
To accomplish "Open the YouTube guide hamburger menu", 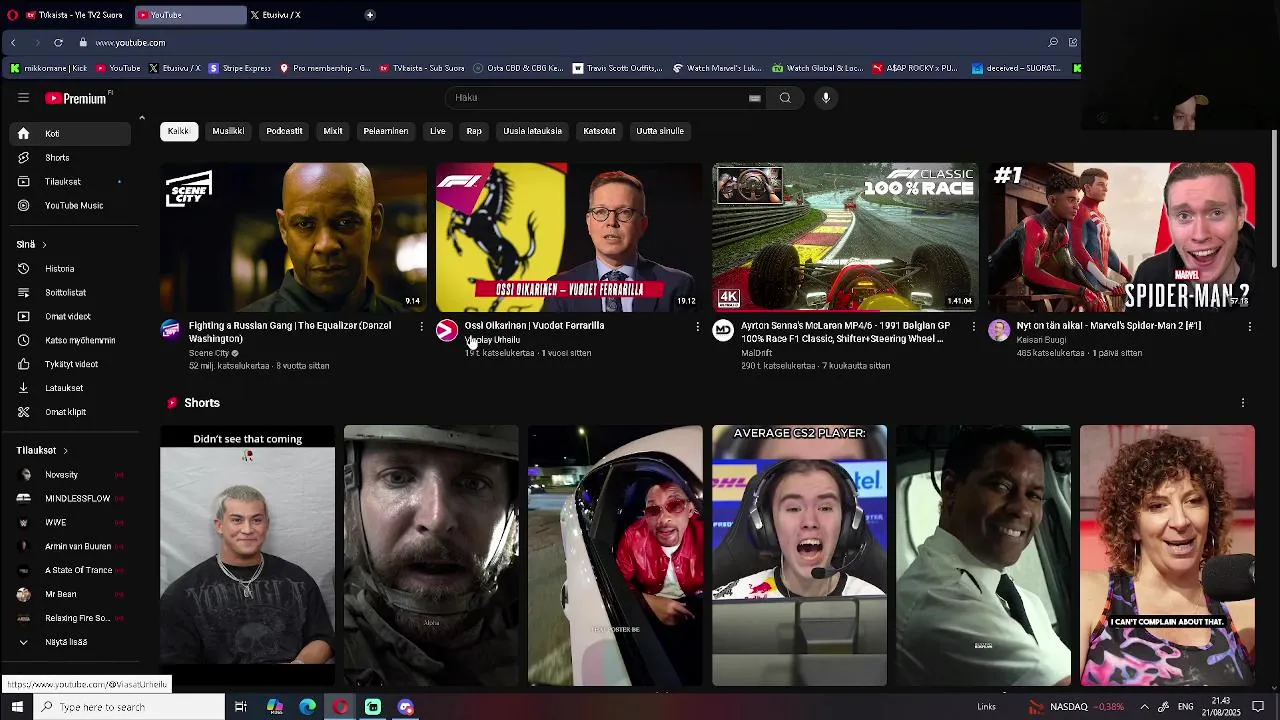I will [23, 98].
